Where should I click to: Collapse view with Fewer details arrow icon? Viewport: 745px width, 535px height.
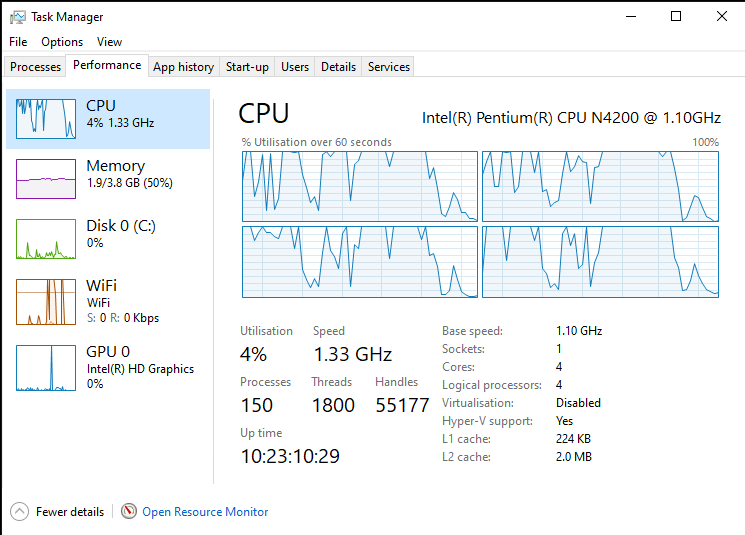(x=19, y=512)
